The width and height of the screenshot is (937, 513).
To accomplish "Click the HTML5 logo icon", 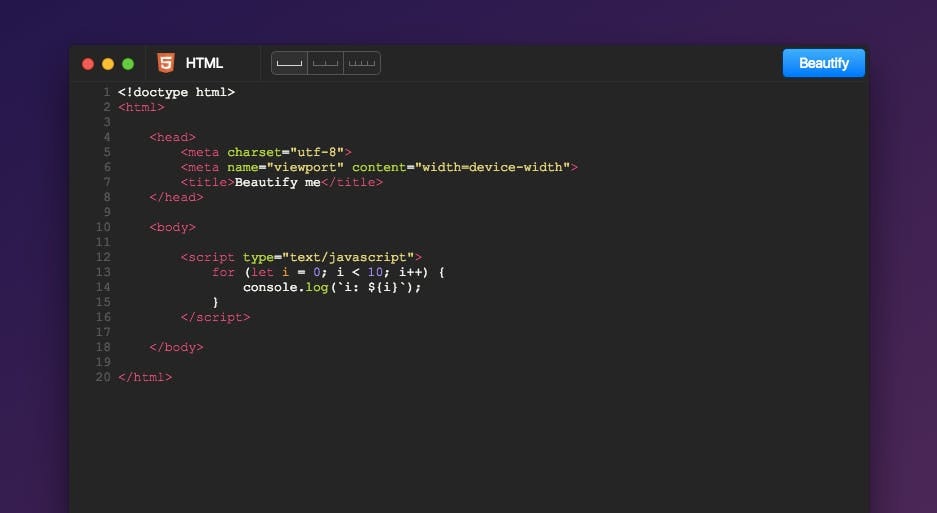I will pyautogui.click(x=166, y=63).
